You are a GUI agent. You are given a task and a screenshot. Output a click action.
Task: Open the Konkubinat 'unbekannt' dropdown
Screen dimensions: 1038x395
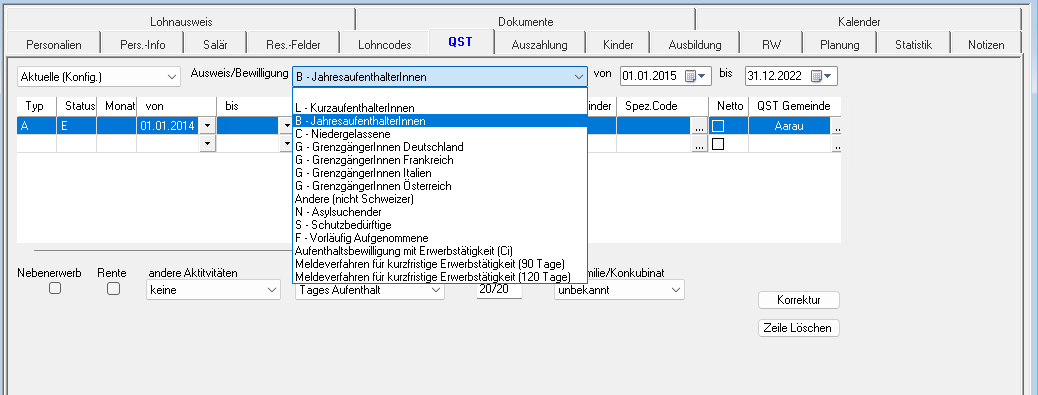click(619, 290)
